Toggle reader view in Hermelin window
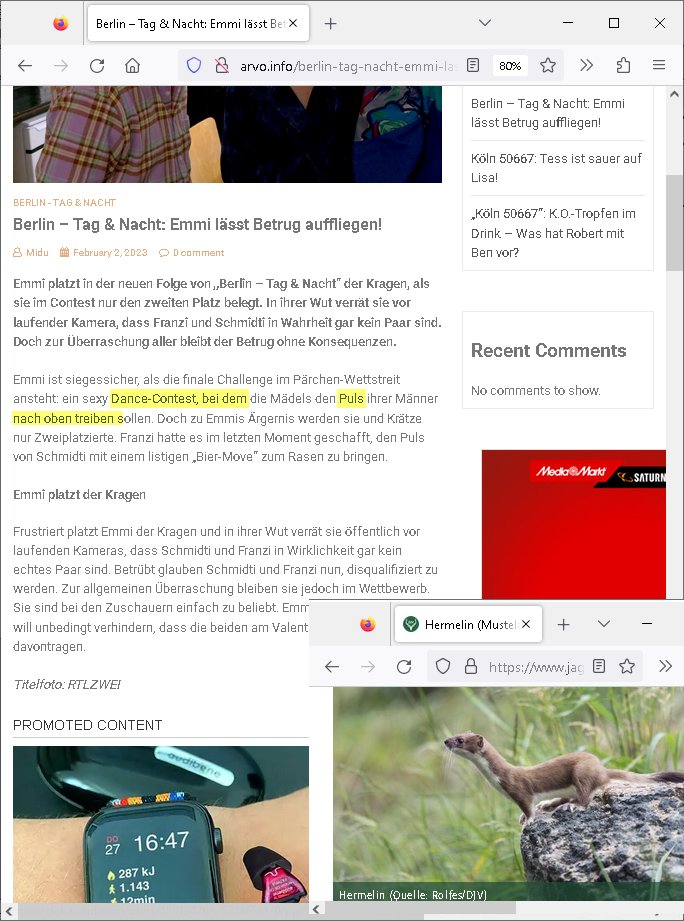The width and height of the screenshot is (684, 921). point(599,666)
